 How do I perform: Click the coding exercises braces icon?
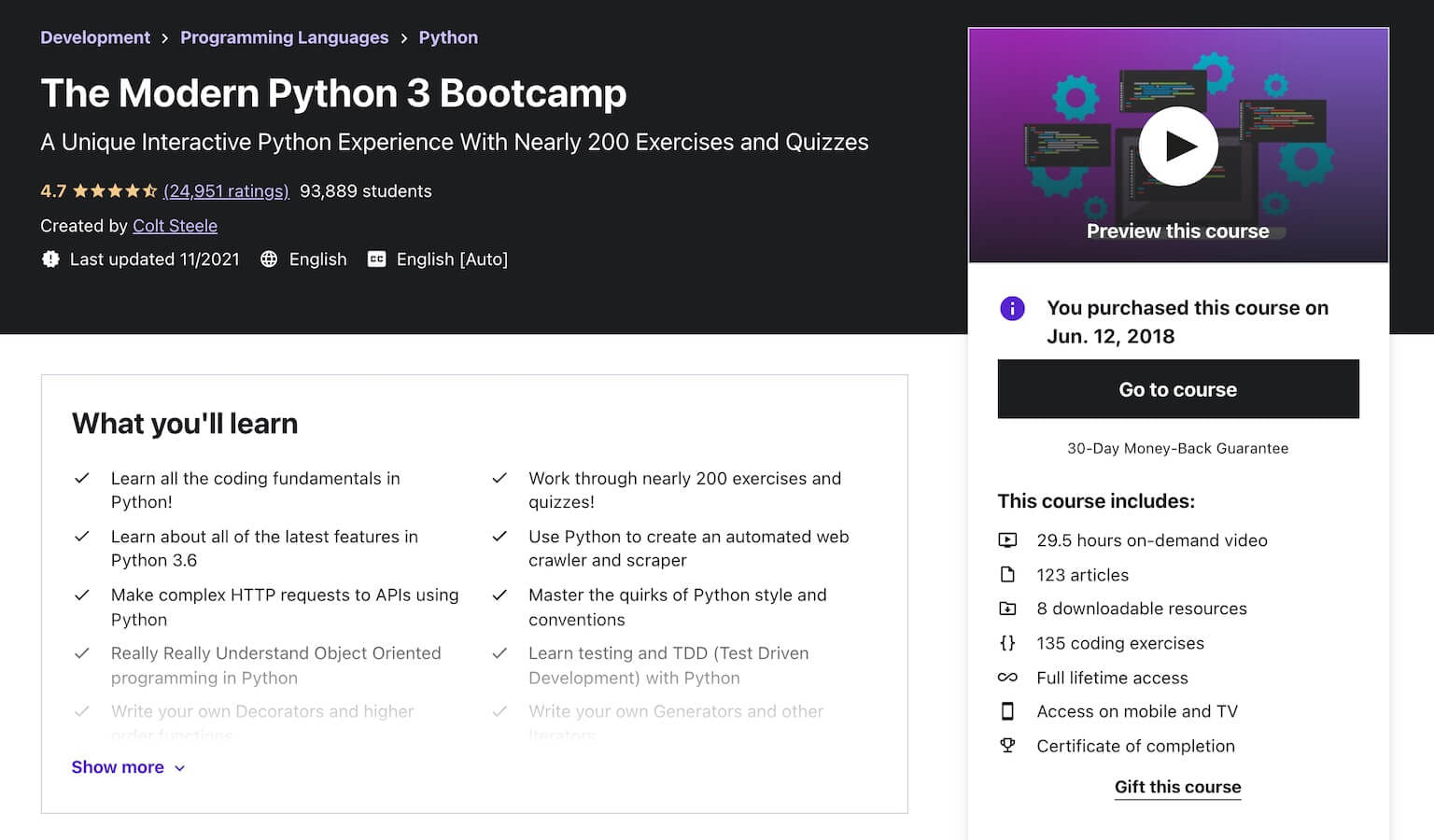[x=1007, y=643]
